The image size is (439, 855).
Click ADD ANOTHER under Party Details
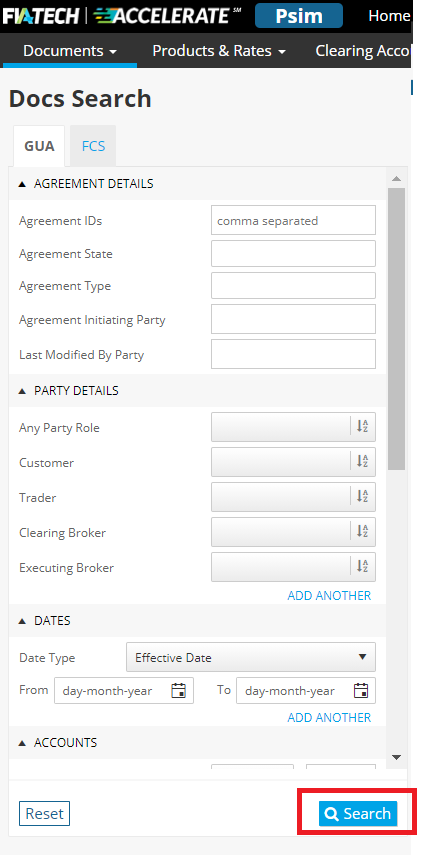[x=329, y=595]
